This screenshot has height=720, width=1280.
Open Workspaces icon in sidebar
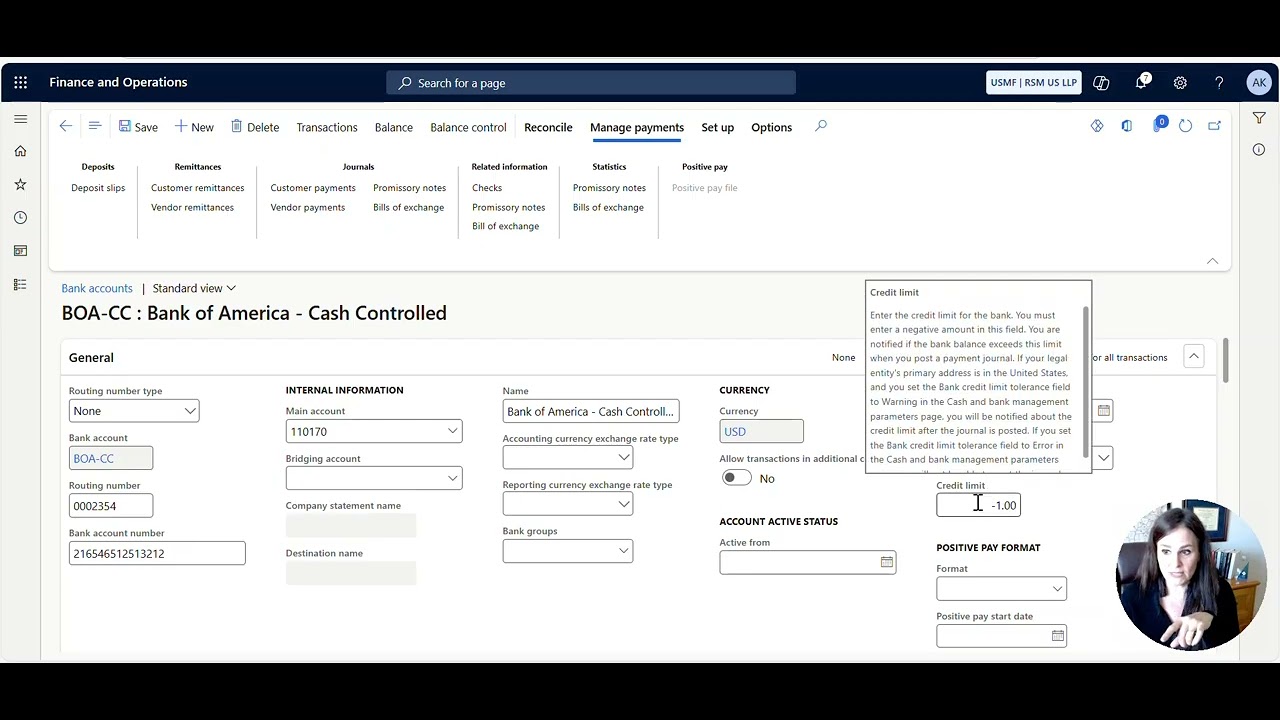20,251
